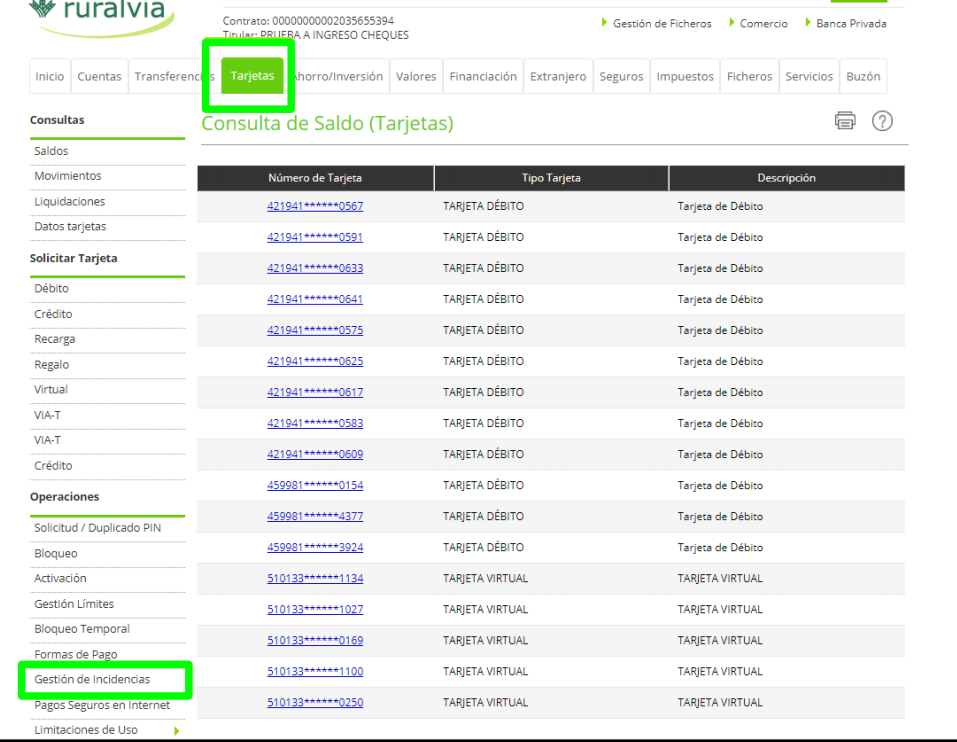Viewport: 957px width, 742px height.
Task: Open the help question mark icon
Action: 882,121
